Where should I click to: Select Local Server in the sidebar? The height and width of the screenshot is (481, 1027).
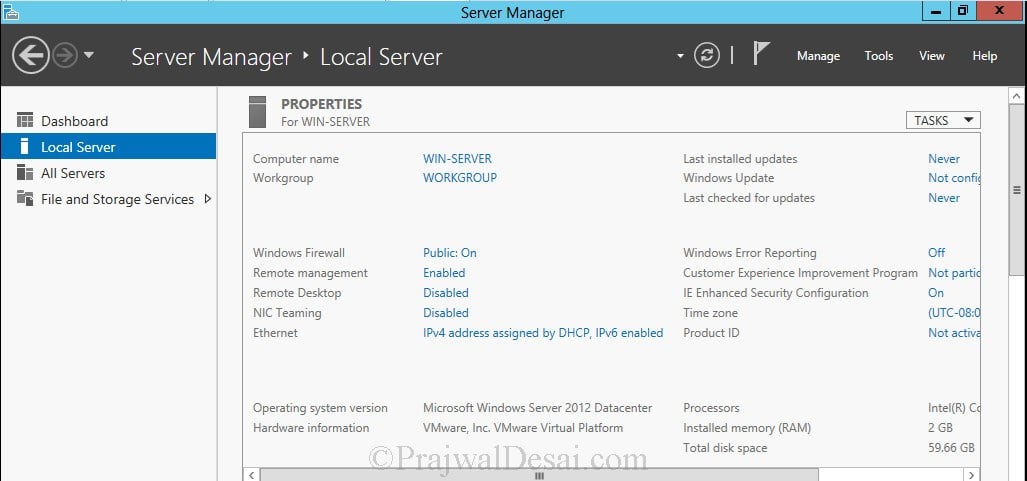[108, 146]
